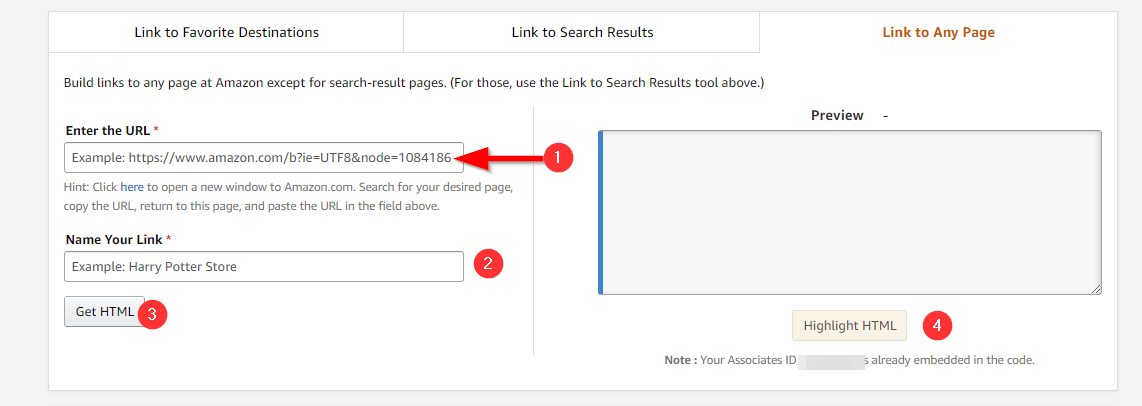
Task: Click the red circle numbered 4
Action: [937, 326]
